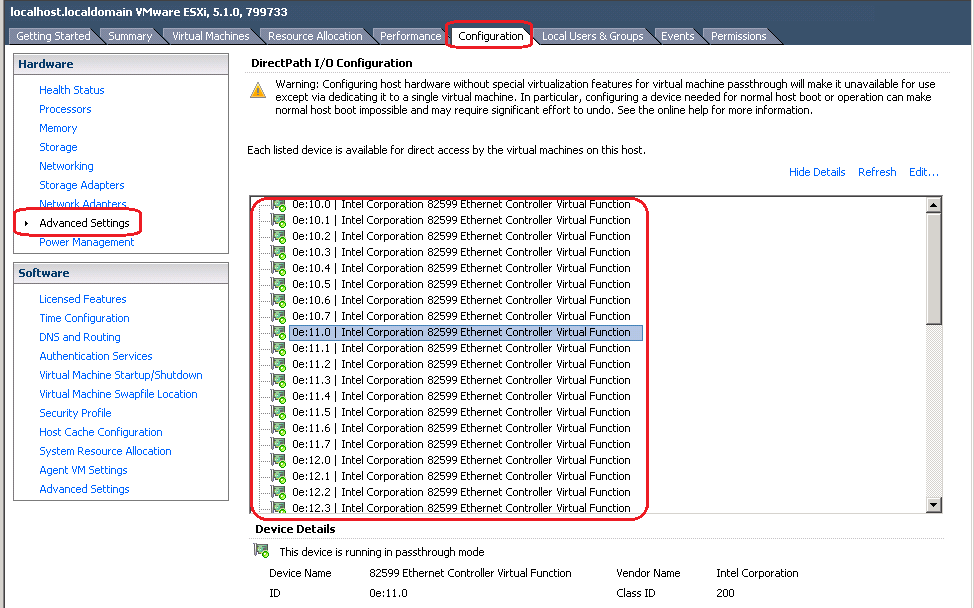Open the Processors hardware page
This screenshot has height=608, width=974.
tap(65, 109)
